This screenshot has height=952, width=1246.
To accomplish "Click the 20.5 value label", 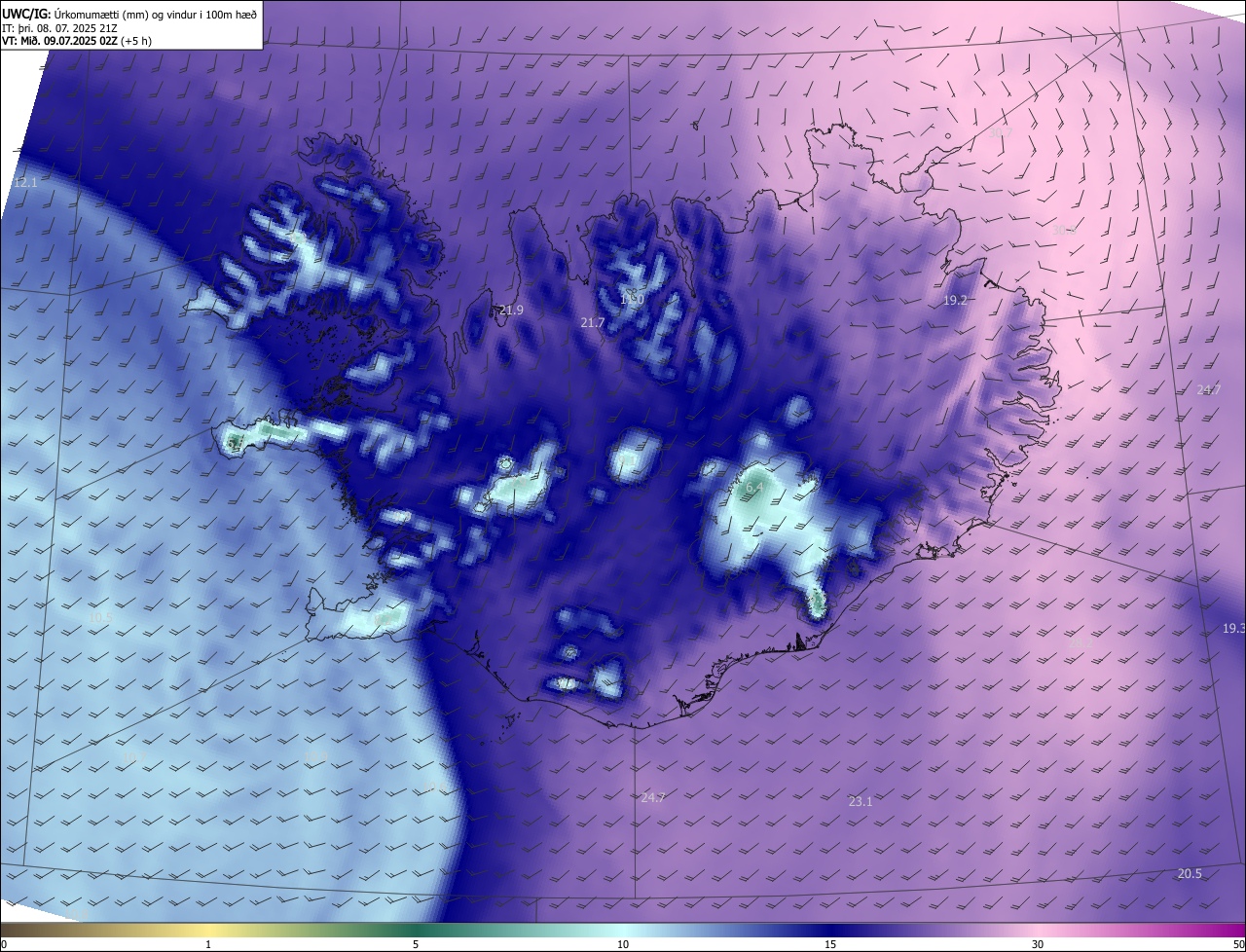I will 1190,874.
